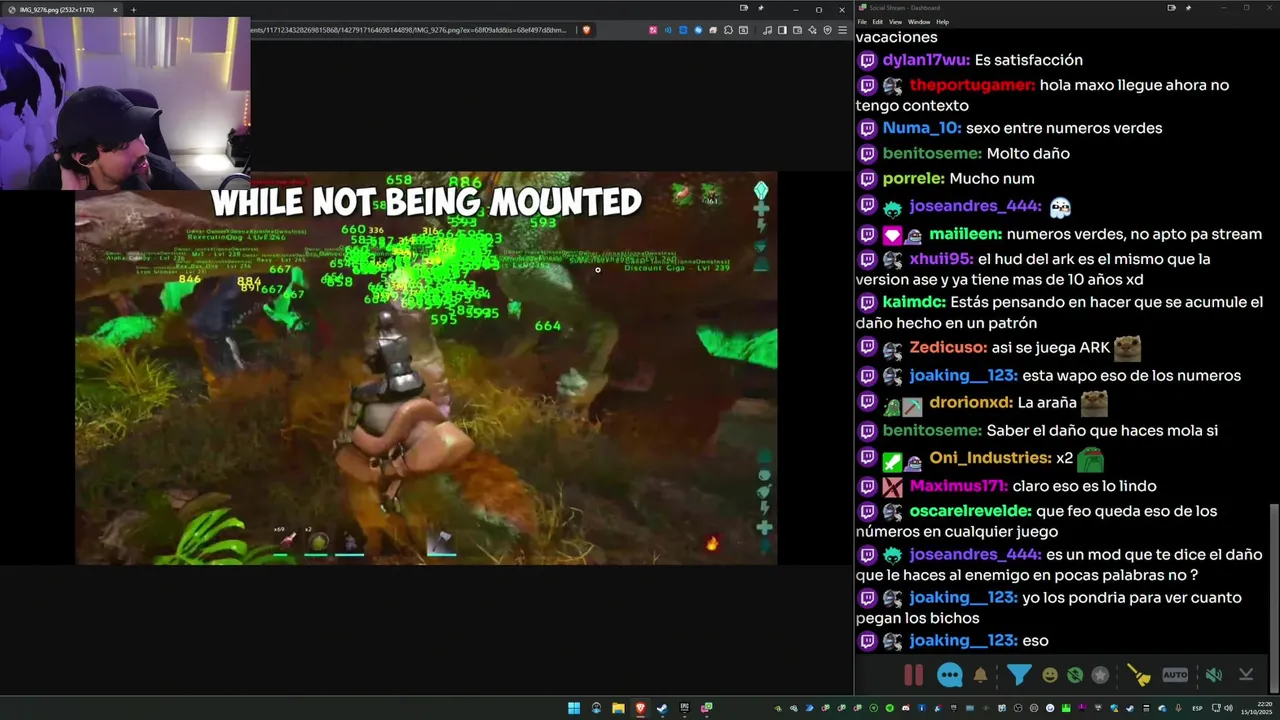Click the pink extension icon in browser toolbar
This screenshot has height=720, width=1280.
[653, 30]
